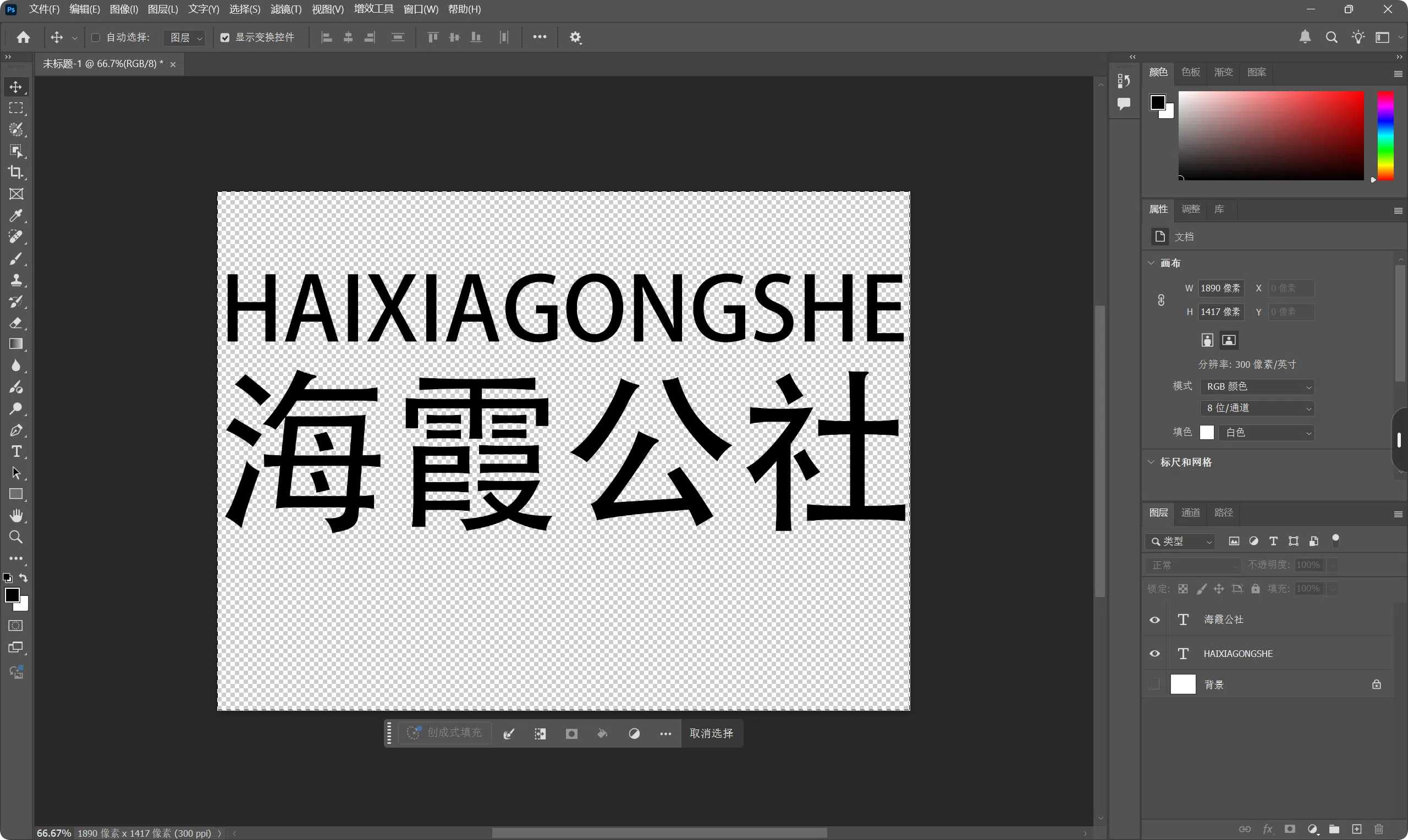Screen dimensions: 1408x840
Task: Open the 文件(F) menu
Action: (44, 9)
